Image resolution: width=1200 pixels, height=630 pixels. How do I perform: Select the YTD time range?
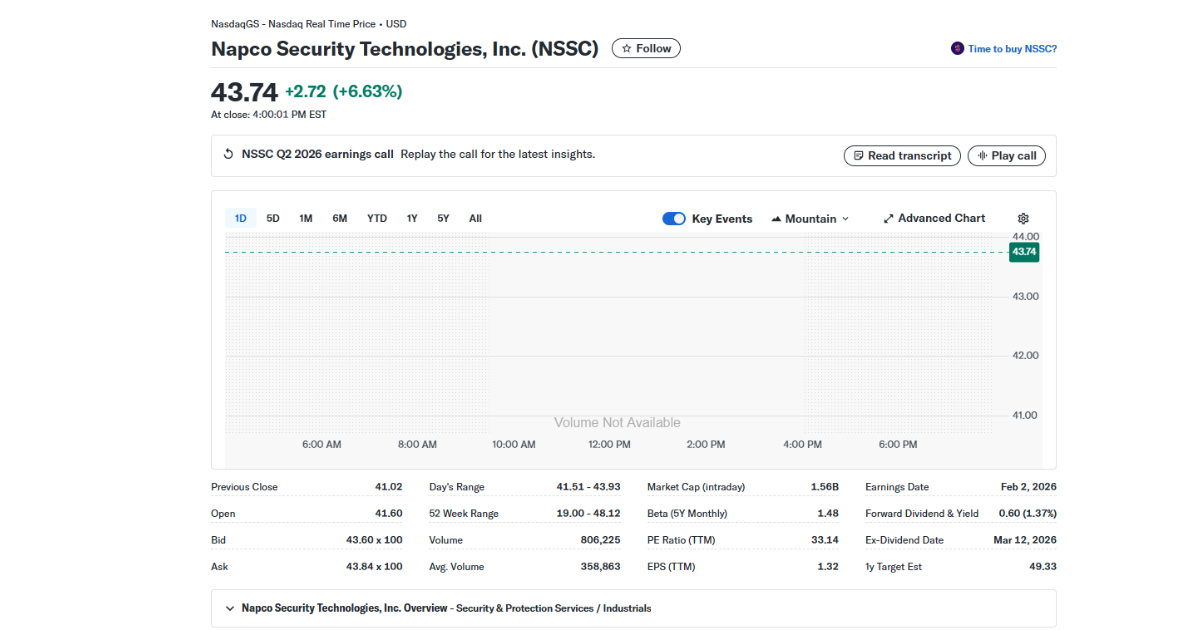coord(377,217)
